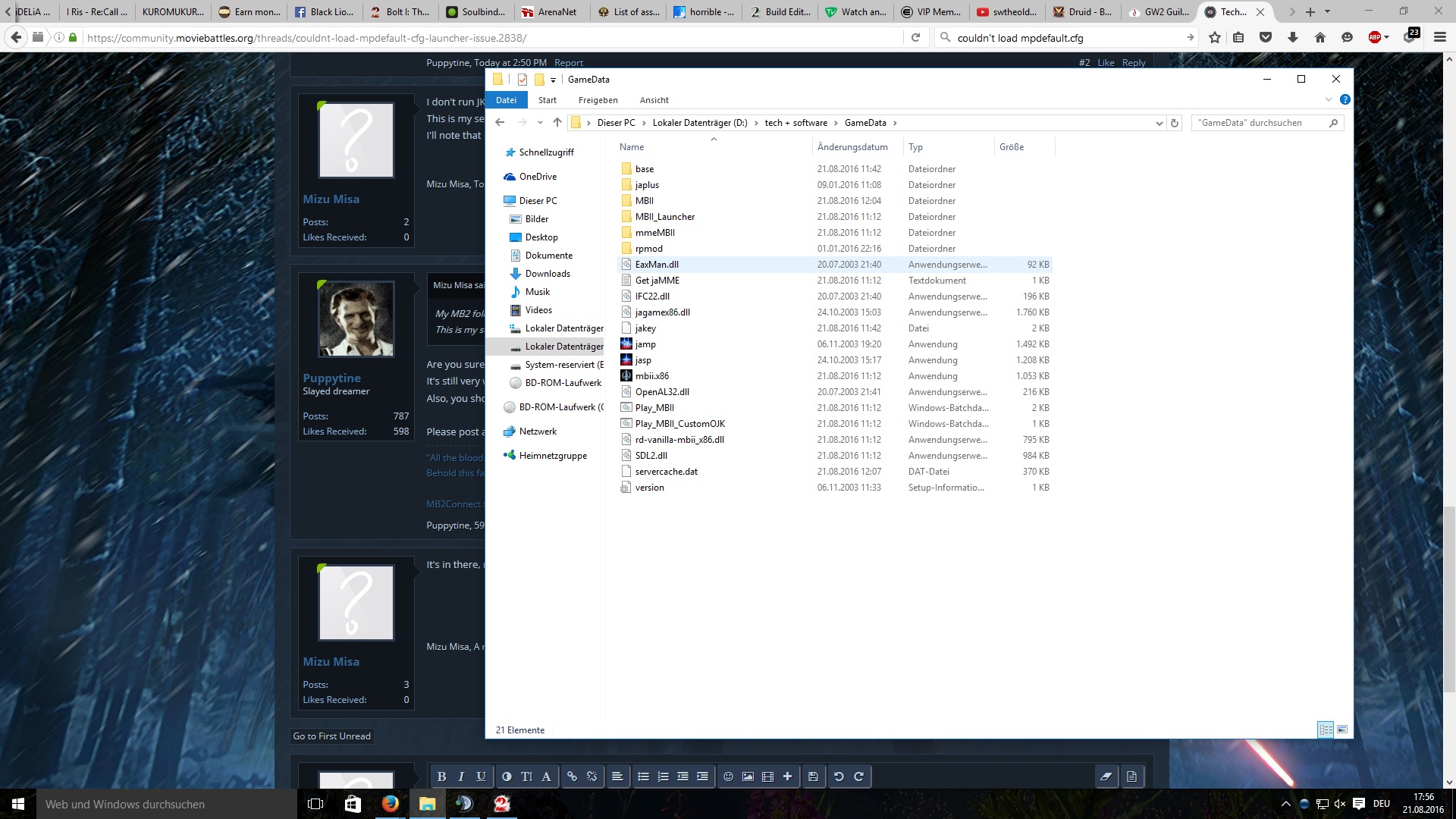Open the address bar history dropdown
Image resolution: width=1456 pixels, height=819 pixels.
click(x=1159, y=123)
